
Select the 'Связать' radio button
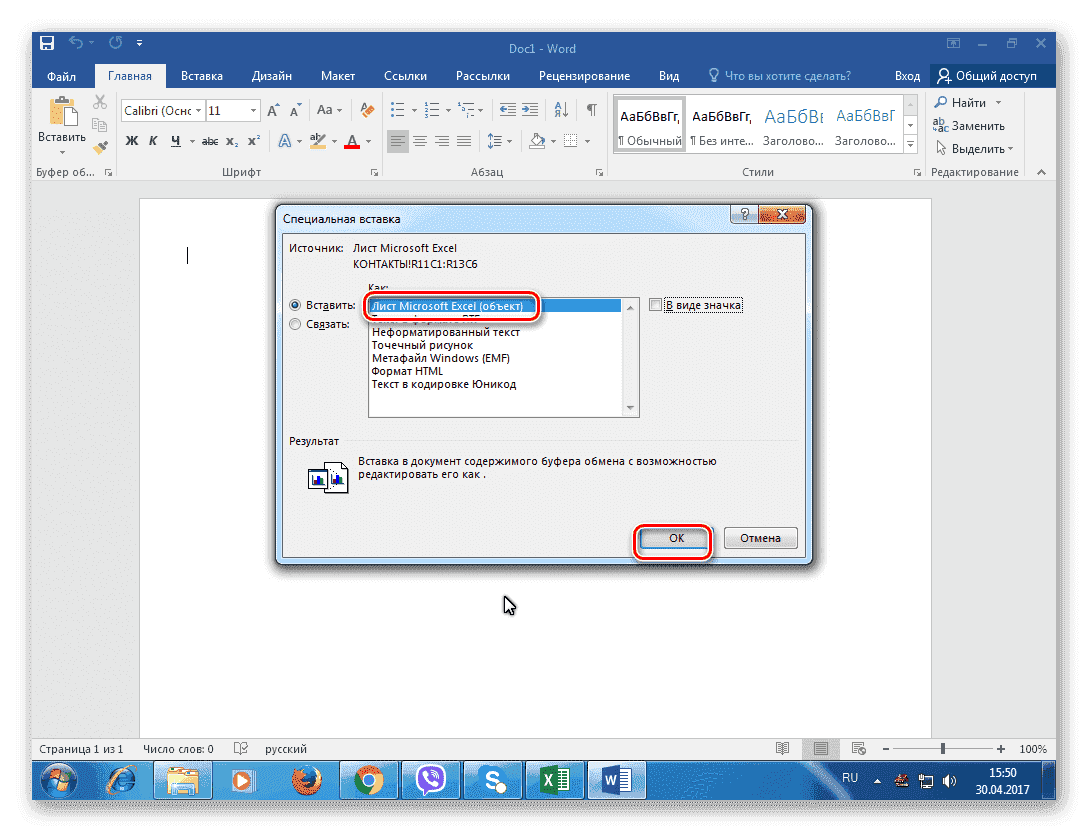[295, 324]
